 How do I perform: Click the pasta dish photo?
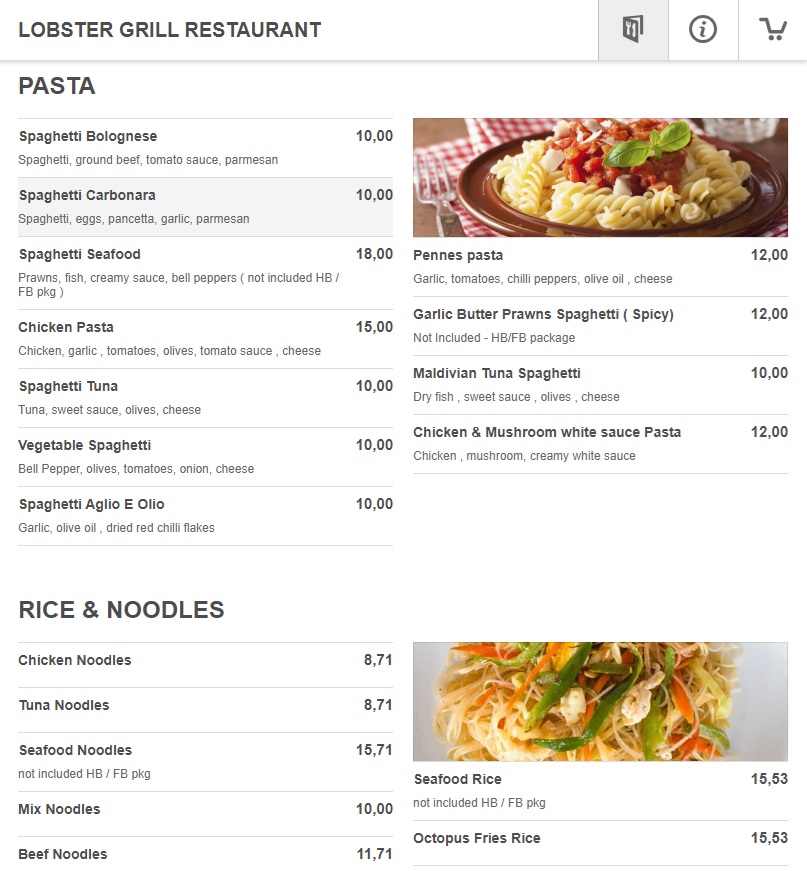pyautogui.click(x=600, y=177)
